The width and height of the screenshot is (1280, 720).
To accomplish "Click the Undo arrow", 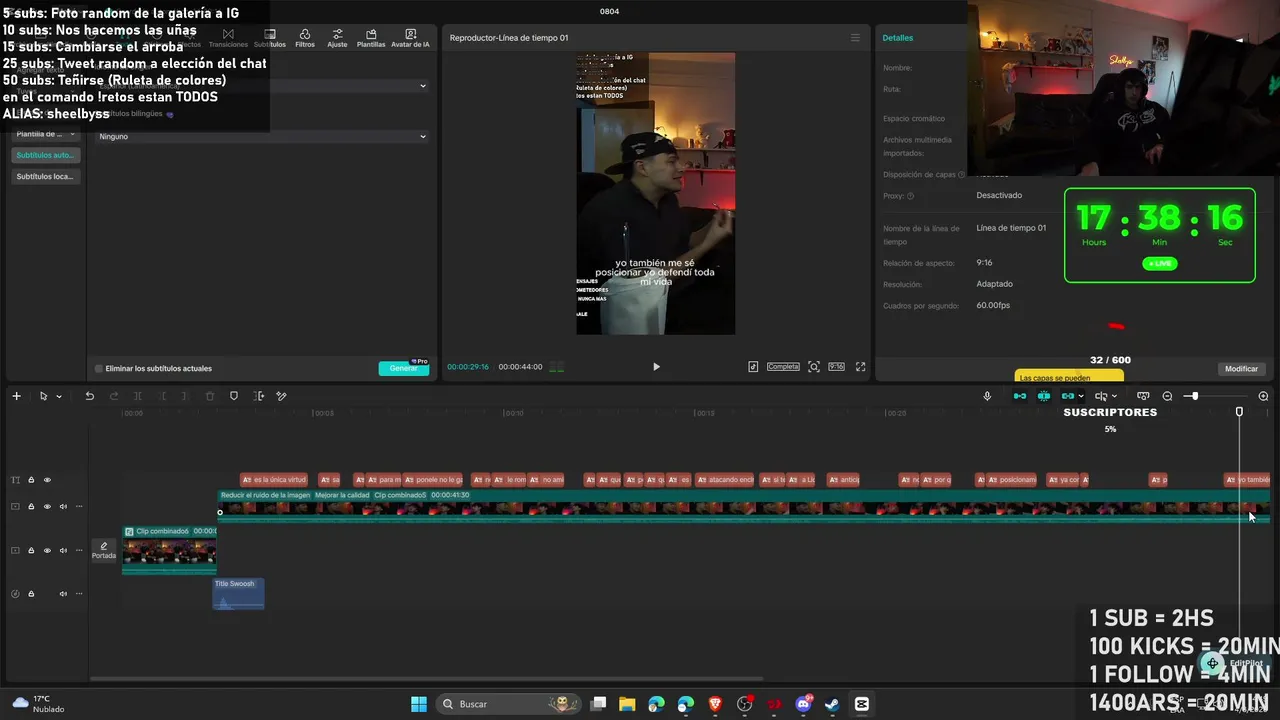I will pos(89,396).
